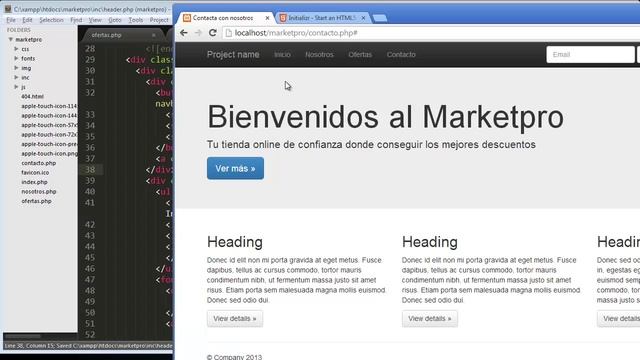Collapse the marketpro folder
640x360 pixels.
(11, 40)
